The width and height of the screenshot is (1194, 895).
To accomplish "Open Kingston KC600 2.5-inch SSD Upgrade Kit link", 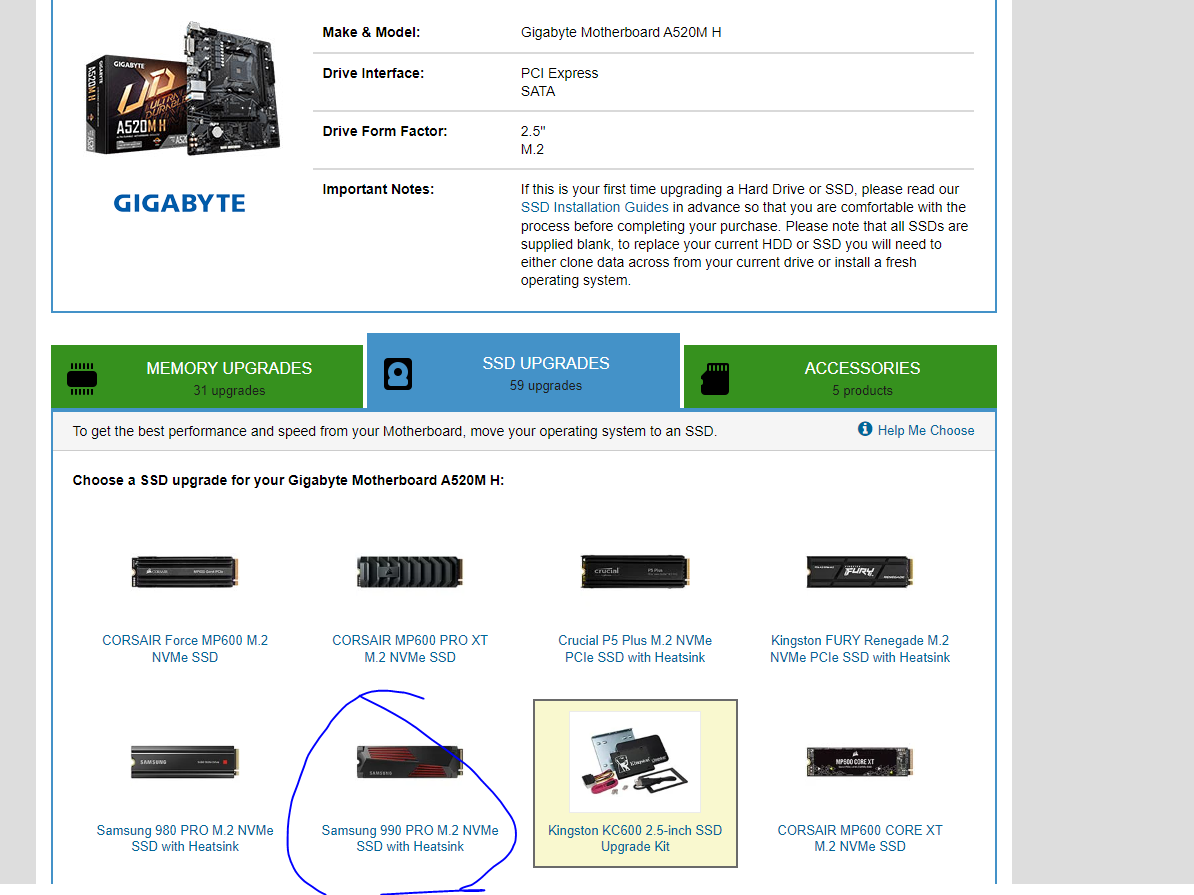I will click(635, 838).
